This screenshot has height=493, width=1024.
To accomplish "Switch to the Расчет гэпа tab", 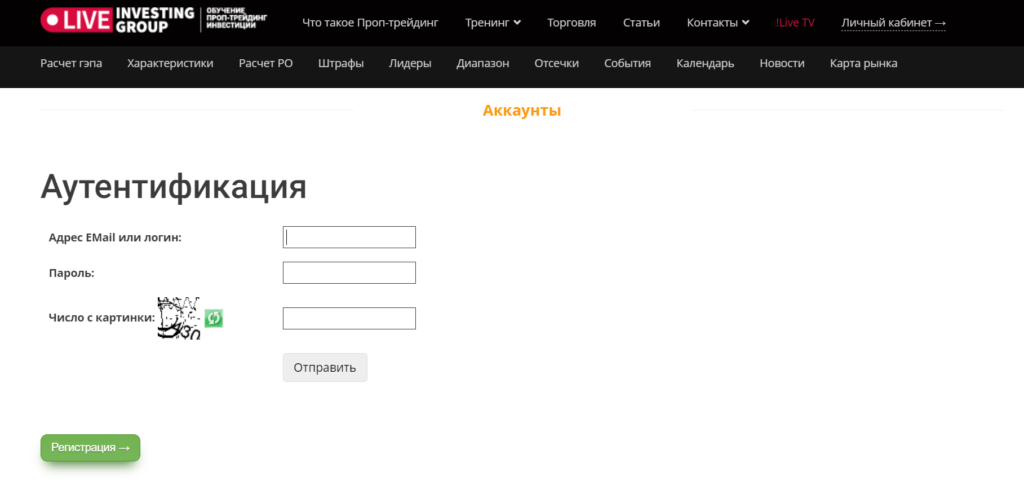I will click(71, 63).
